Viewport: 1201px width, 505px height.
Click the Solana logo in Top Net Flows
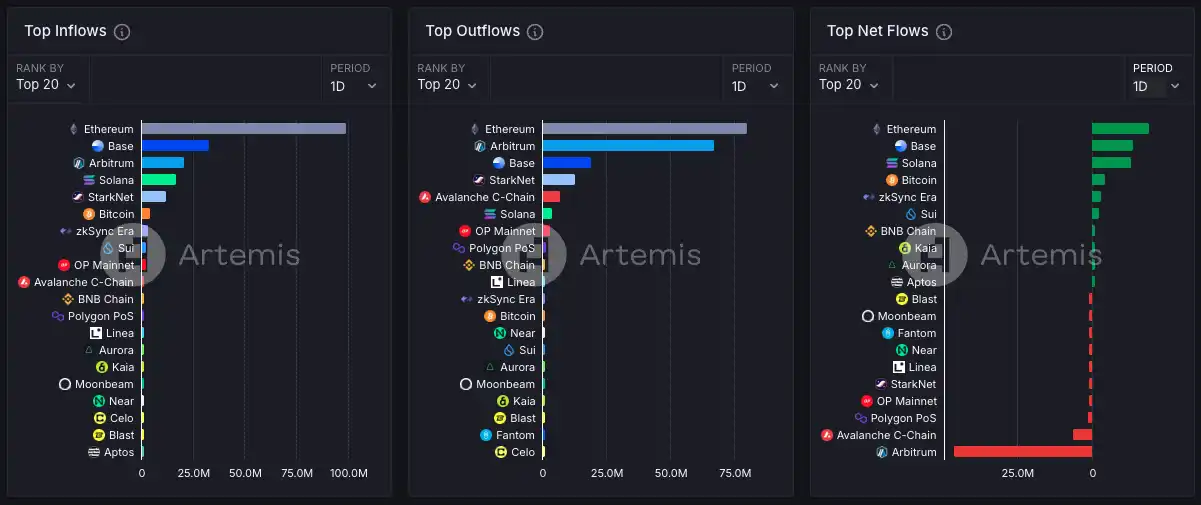(x=892, y=163)
